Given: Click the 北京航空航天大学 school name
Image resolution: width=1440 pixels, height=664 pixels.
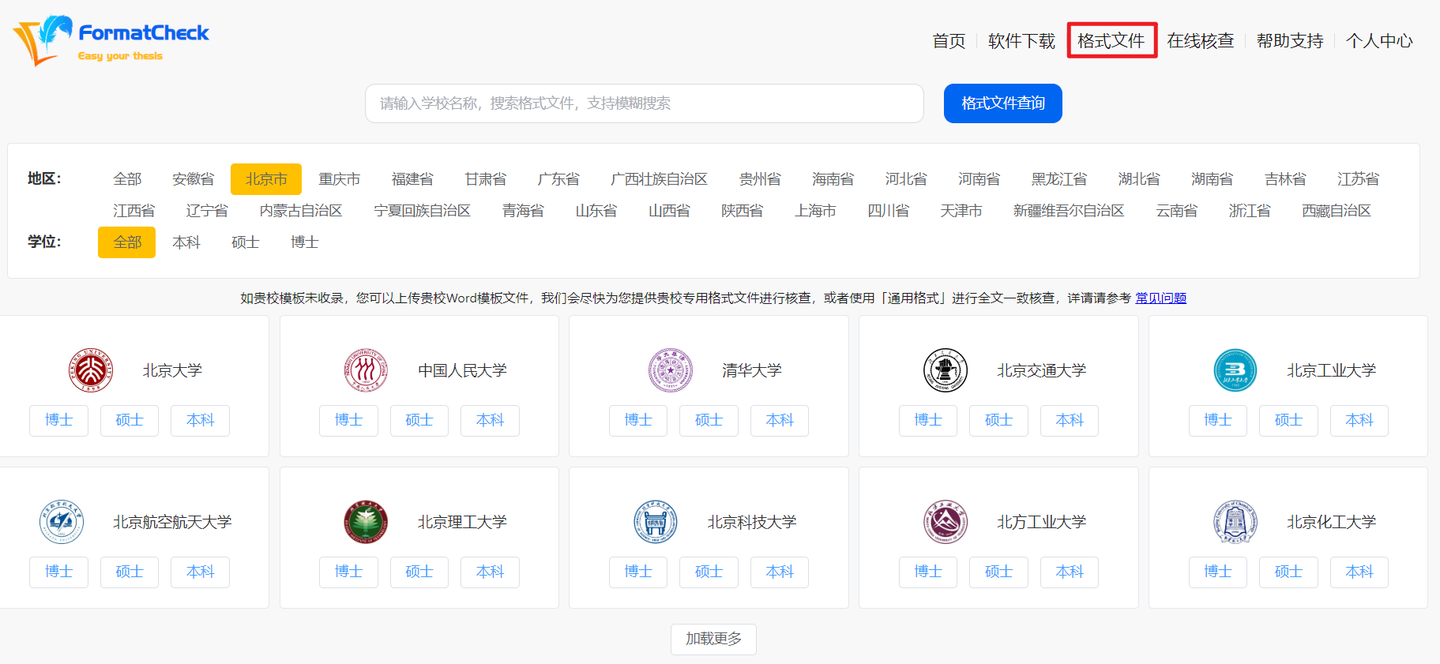Looking at the screenshot, I should (x=172, y=522).
